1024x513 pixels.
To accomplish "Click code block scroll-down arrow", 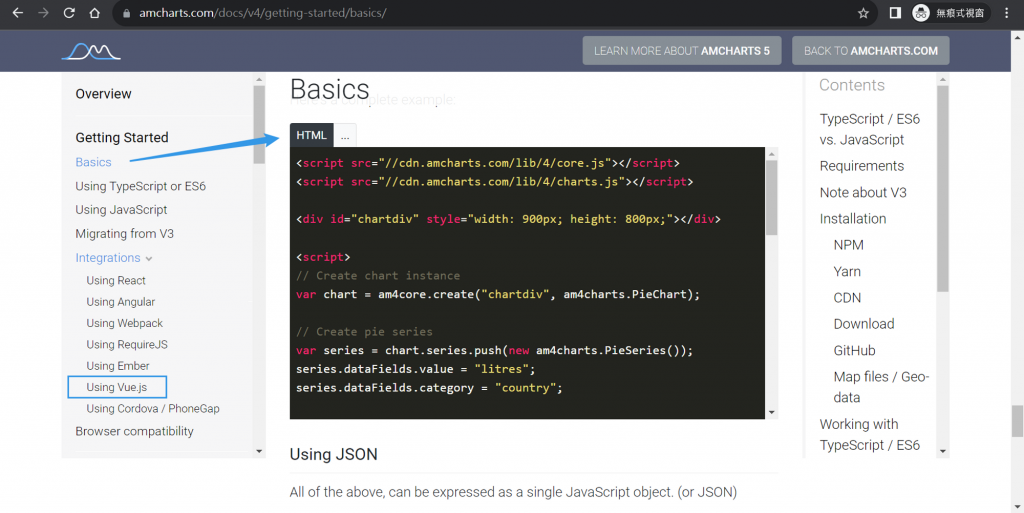I will click(771, 412).
